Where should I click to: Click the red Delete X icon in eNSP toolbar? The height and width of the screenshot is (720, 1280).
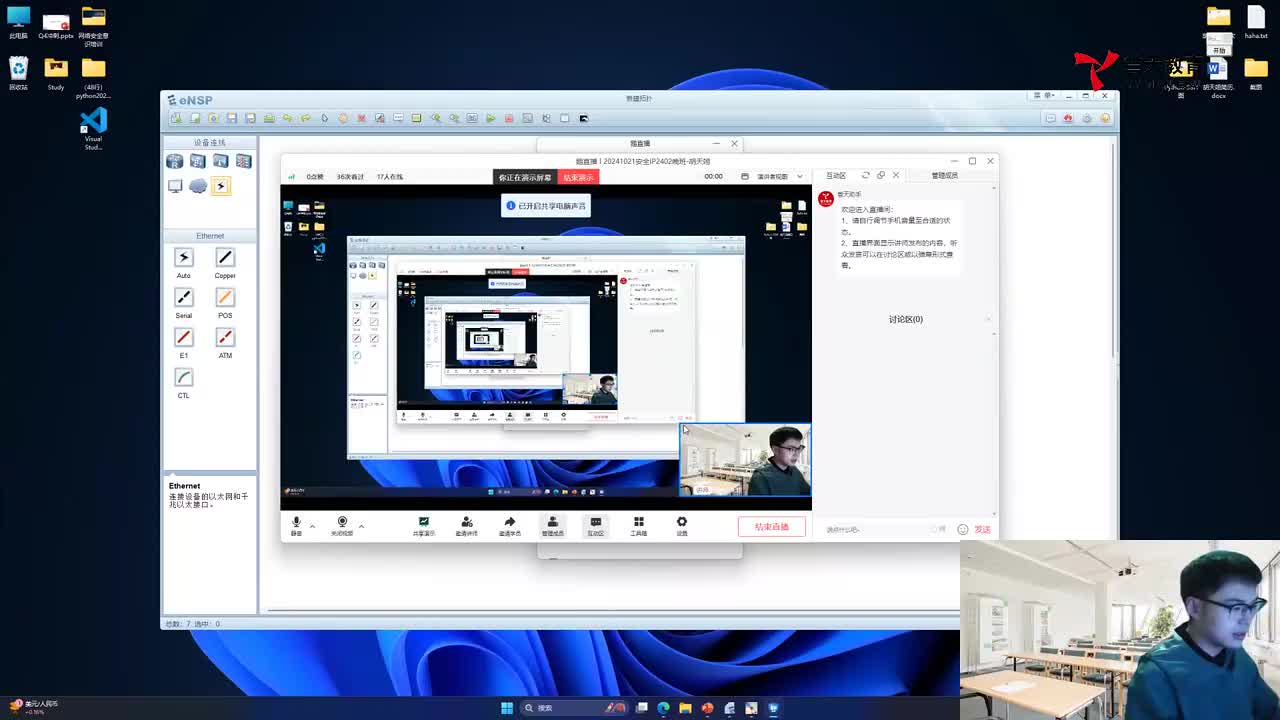pyautogui.click(x=361, y=118)
